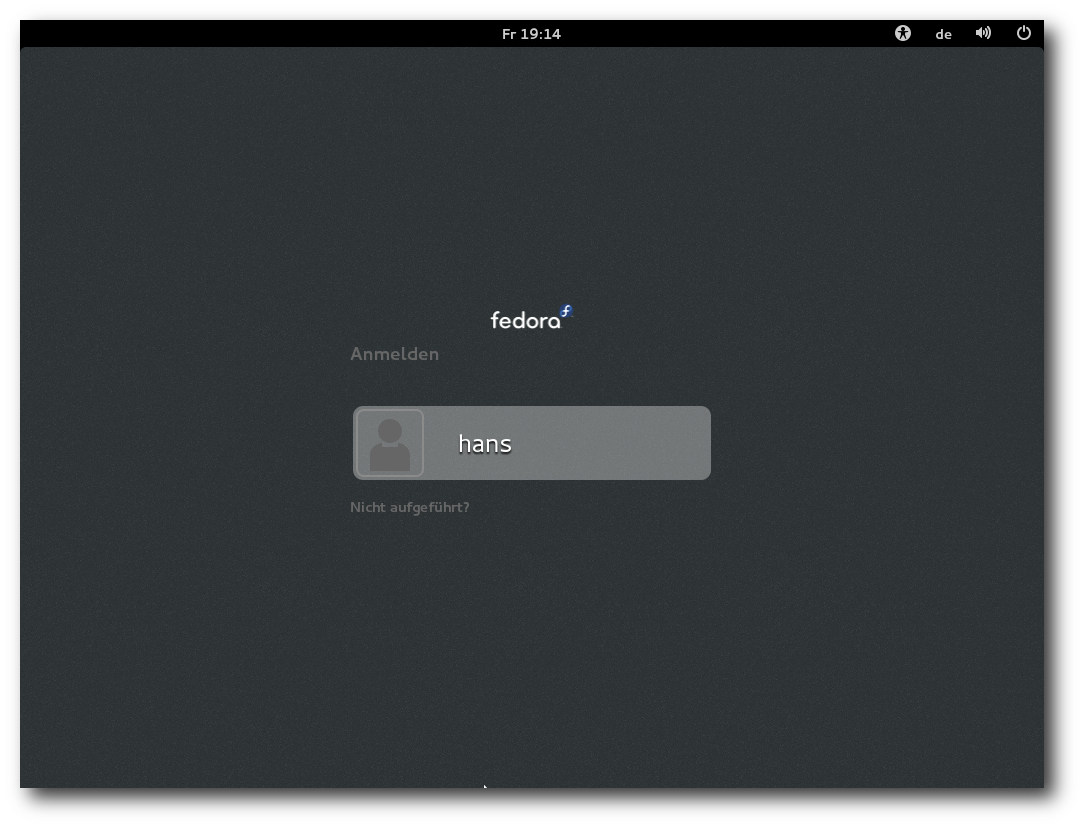Viewport: 1084px width, 828px height.
Task: Click the 'Anmelden' heading text
Action: tap(394, 354)
